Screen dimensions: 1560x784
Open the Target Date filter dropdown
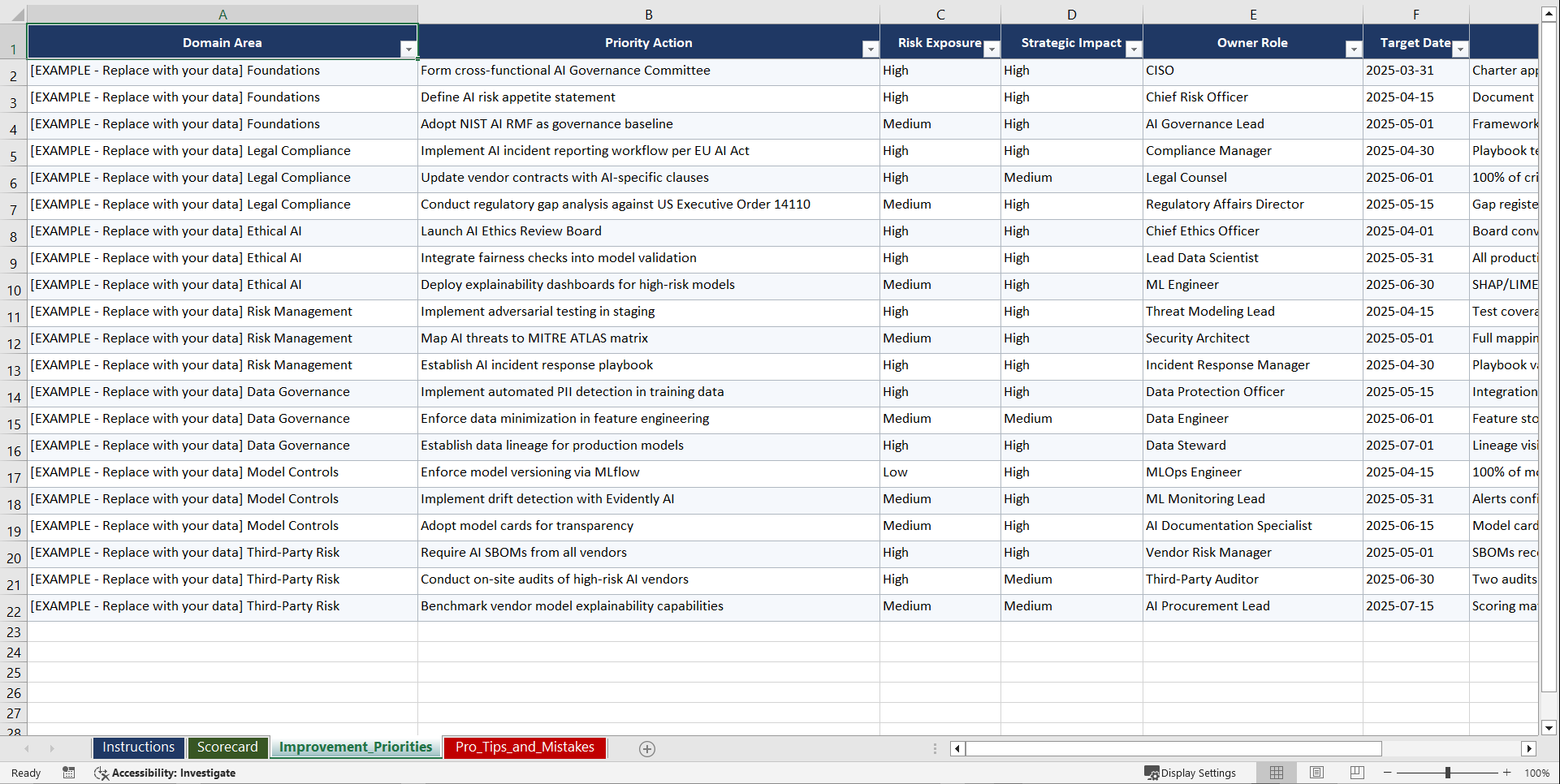(1461, 49)
